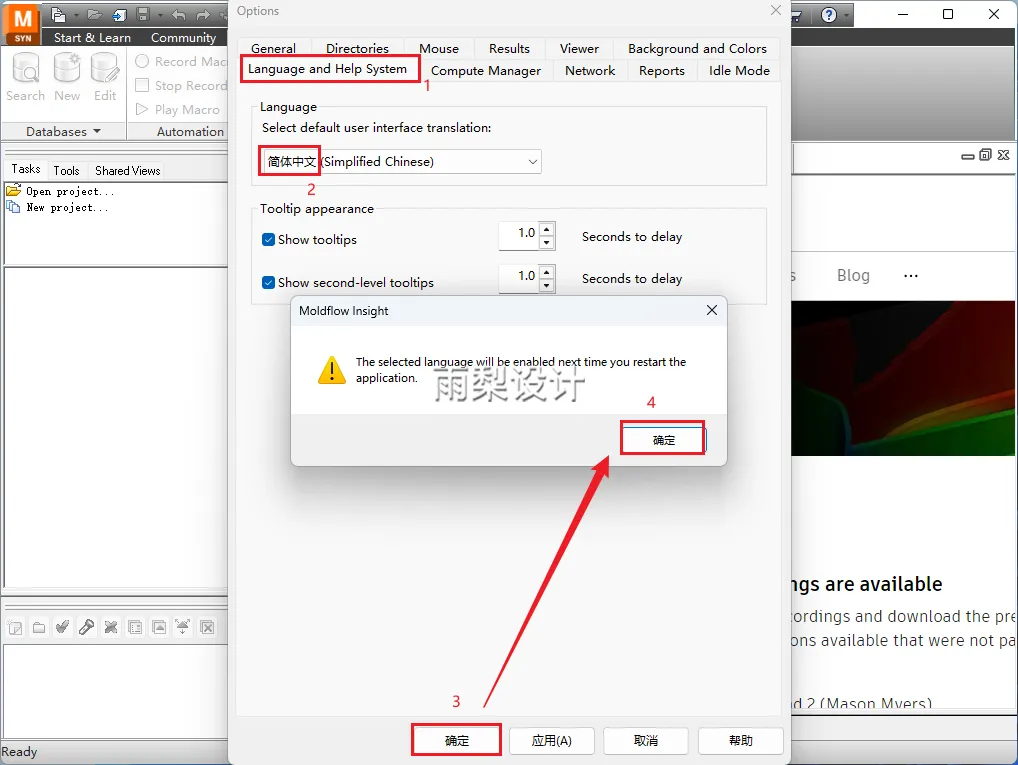Click the Import model icon with blue arrow
This screenshot has height=765, width=1018.
[119, 14]
